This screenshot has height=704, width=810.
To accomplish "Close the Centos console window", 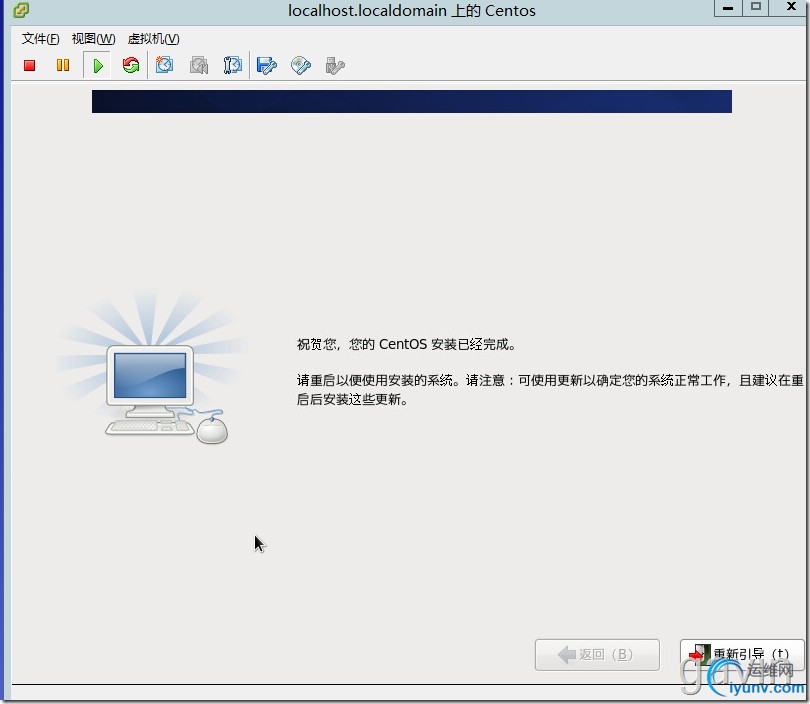I will pyautogui.click(x=790, y=7).
